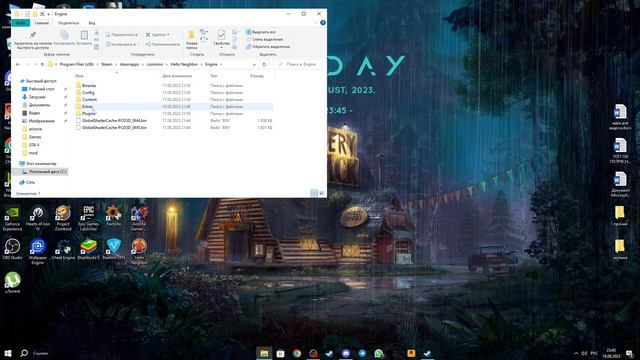The width and height of the screenshot is (640, 360).
Task: Select GeForce Experience desktop shortcut
Action: (12, 219)
